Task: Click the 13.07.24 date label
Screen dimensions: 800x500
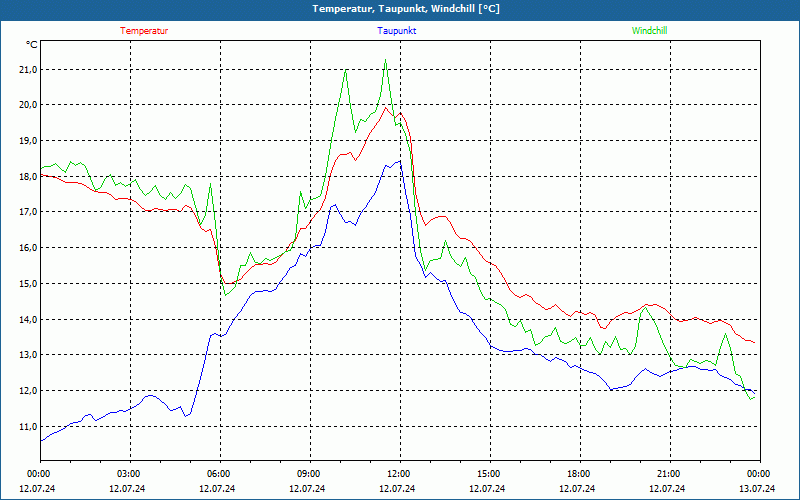Action: coord(757,488)
